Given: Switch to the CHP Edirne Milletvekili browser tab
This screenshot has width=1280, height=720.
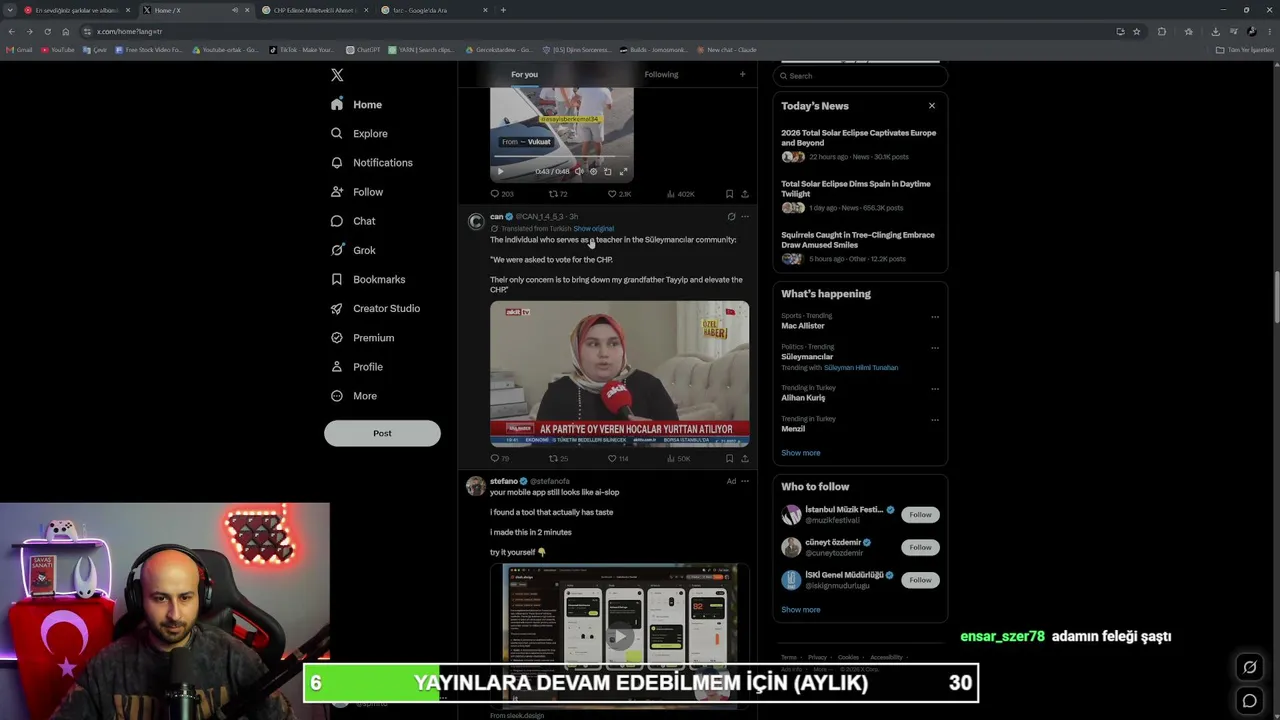Looking at the screenshot, I should [x=314, y=10].
